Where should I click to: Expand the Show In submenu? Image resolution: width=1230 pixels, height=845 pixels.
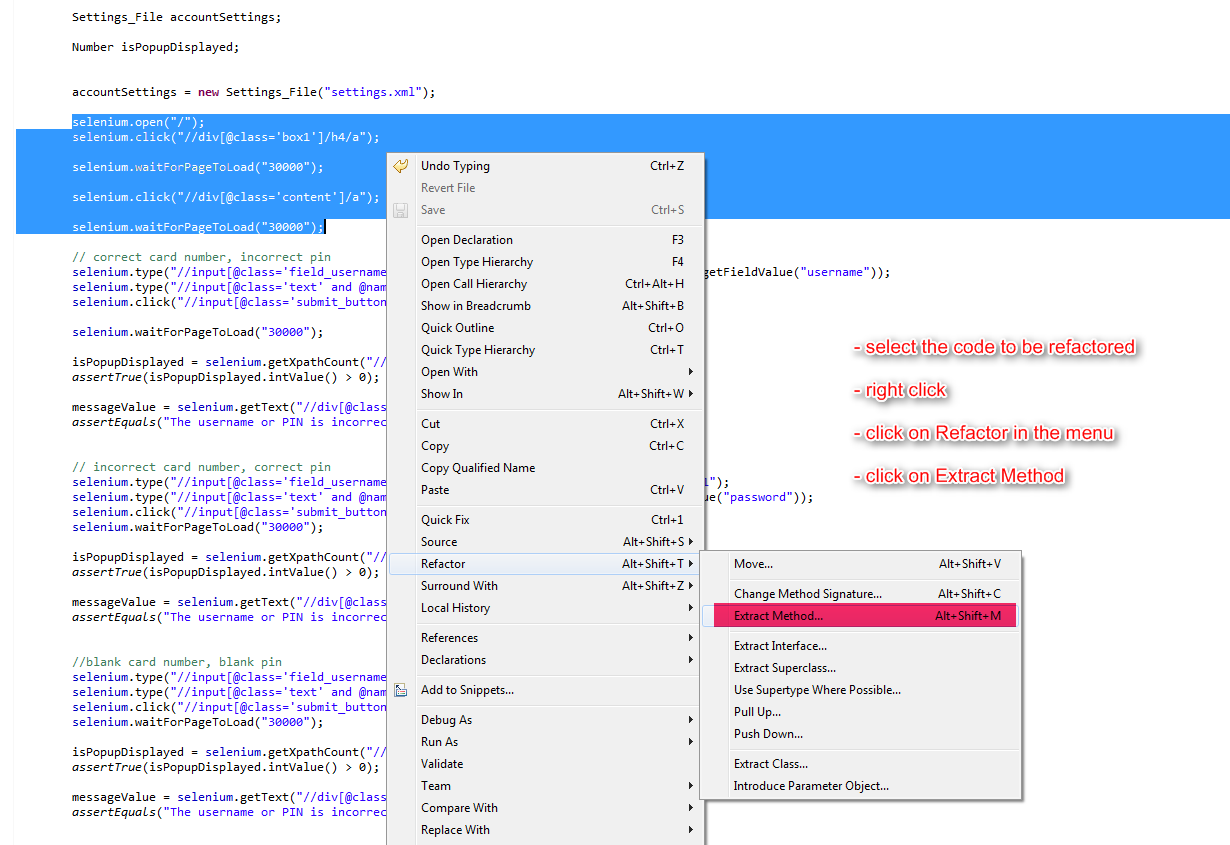546,394
